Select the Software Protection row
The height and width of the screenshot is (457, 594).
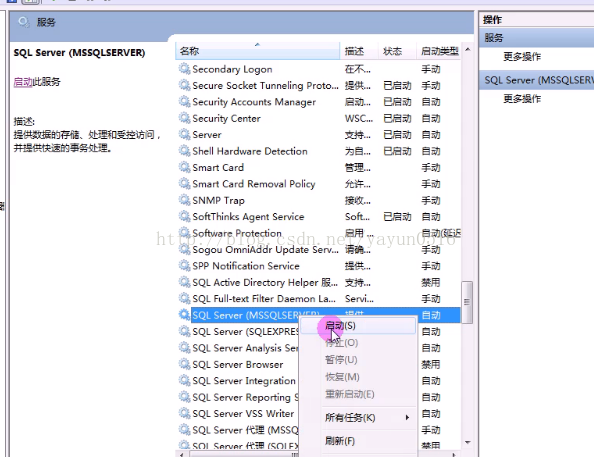point(318,233)
